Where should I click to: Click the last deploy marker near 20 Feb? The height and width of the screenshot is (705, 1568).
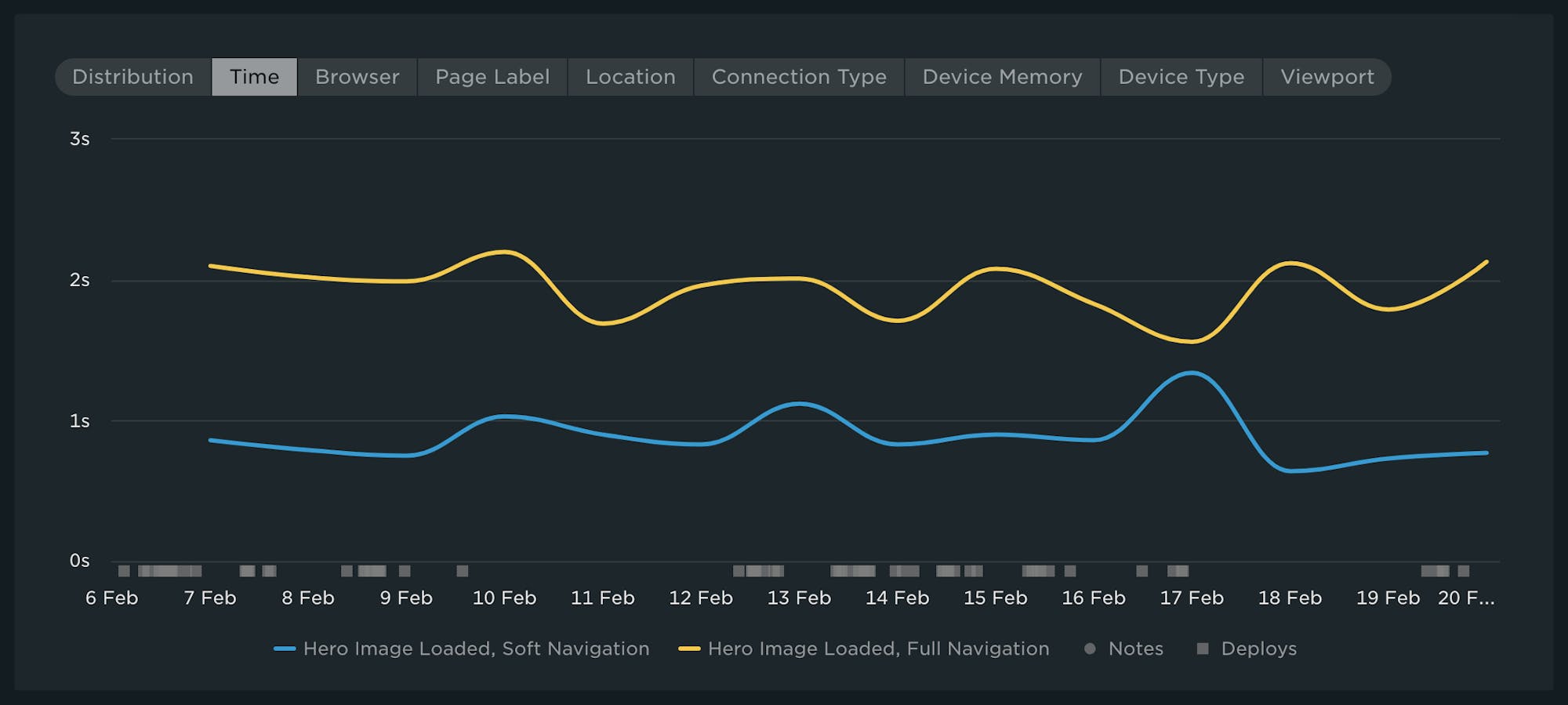click(x=1463, y=571)
